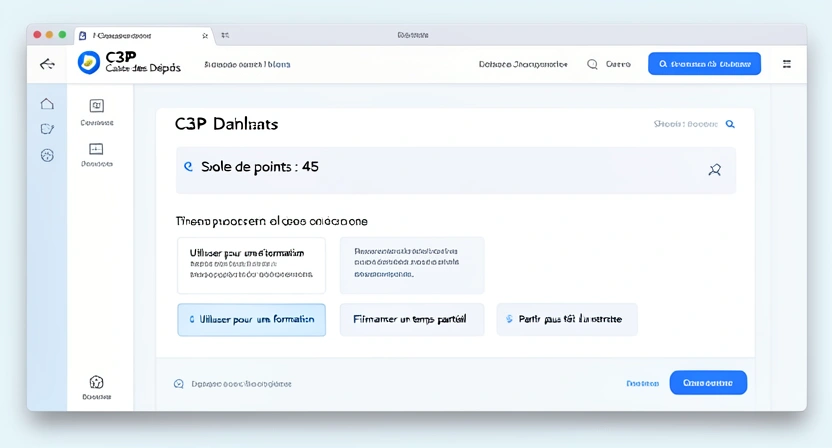This screenshot has height=448, width=832.
Task: Select the first panel icon in secondary sidebar
Action: tap(97, 106)
